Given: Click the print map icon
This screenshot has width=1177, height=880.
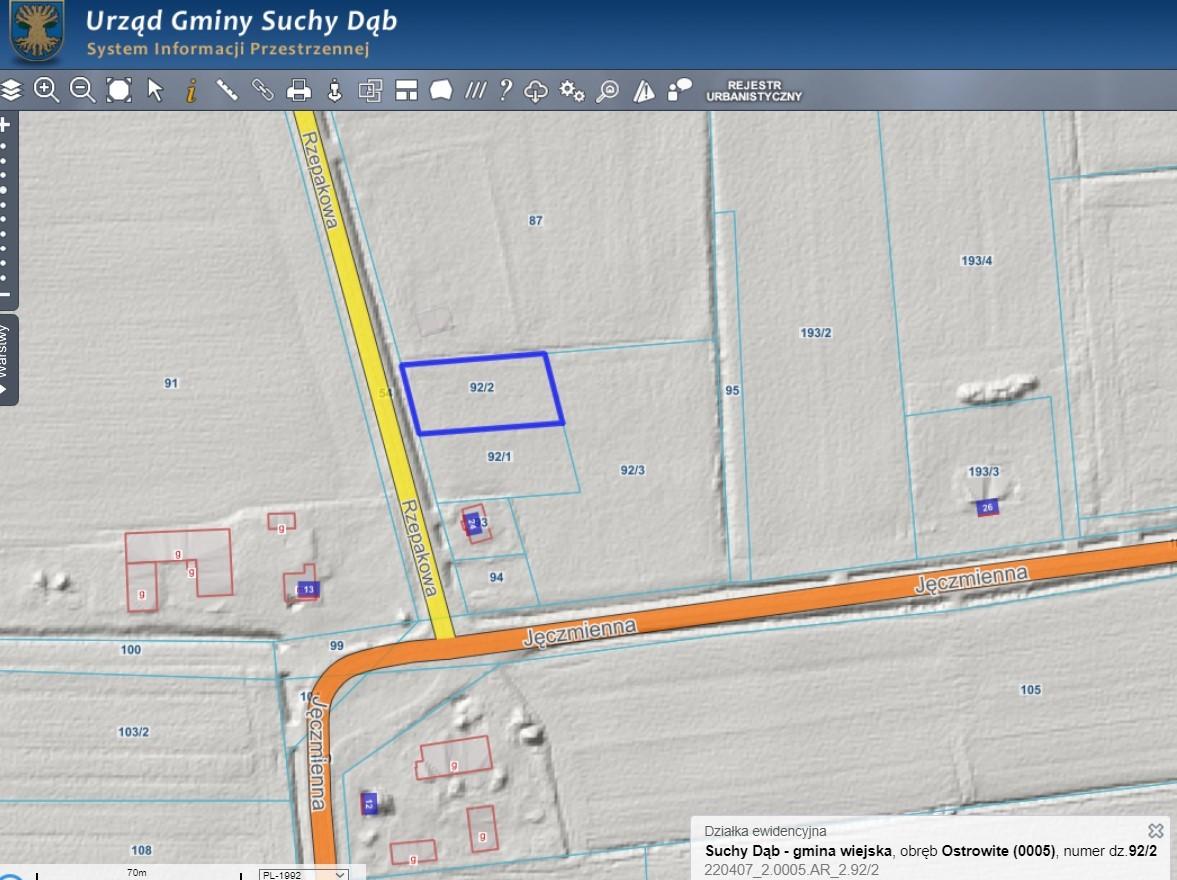Looking at the screenshot, I should pos(299,91).
